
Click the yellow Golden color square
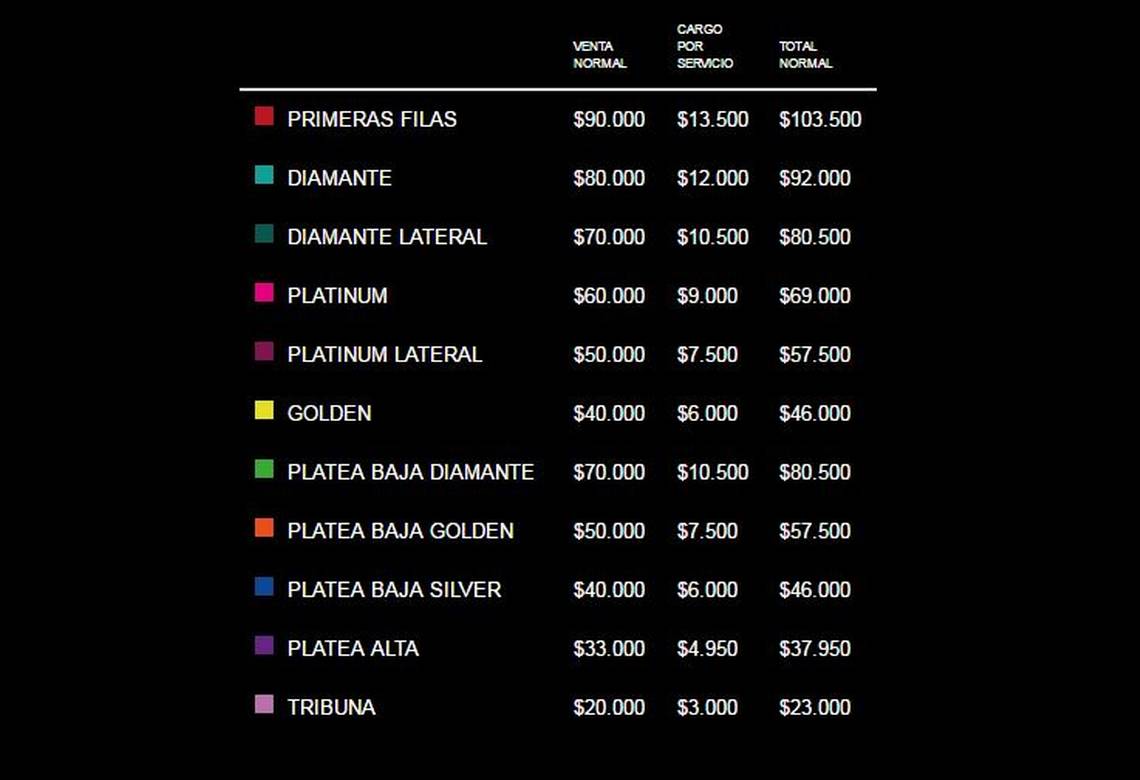tap(264, 410)
